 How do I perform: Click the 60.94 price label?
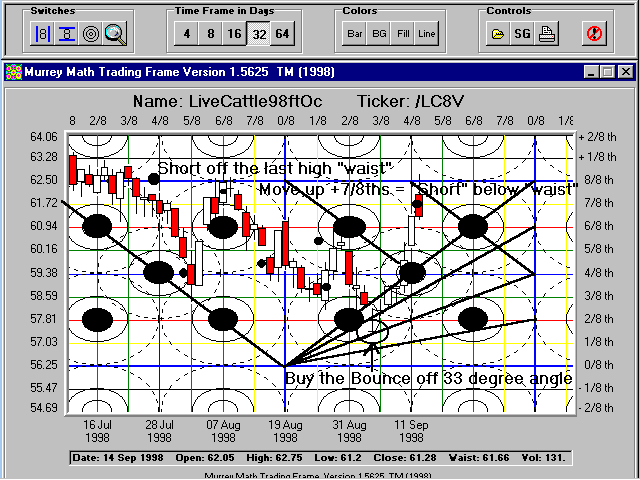[x=44, y=226]
